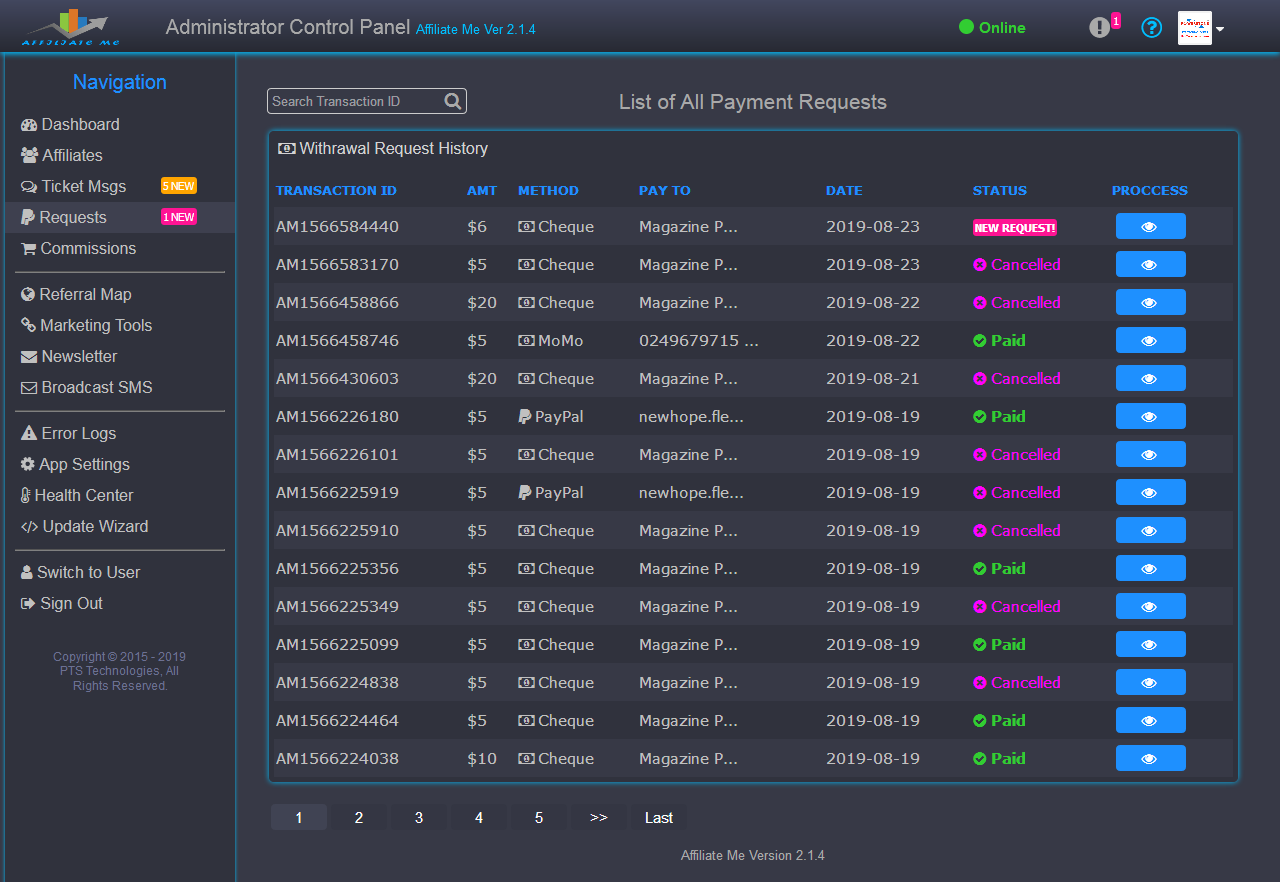Click the Affiliate Me logo

(x=70, y=27)
